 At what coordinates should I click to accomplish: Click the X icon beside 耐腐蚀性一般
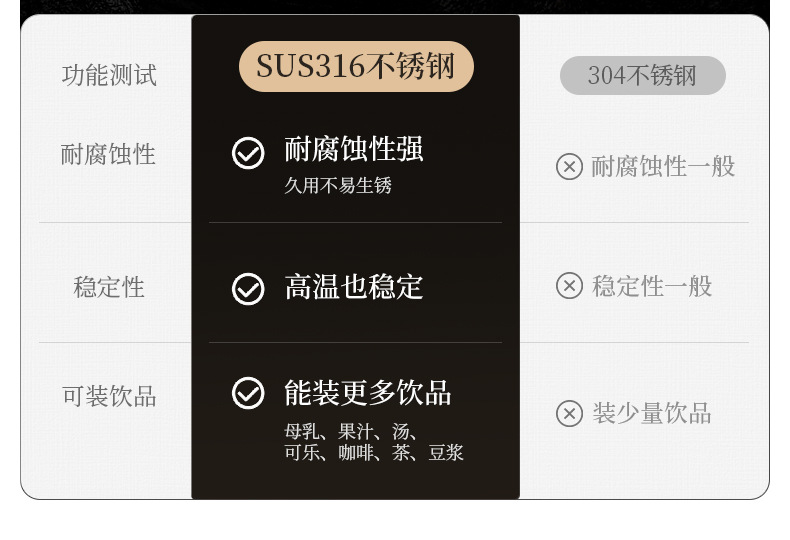point(569,166)
